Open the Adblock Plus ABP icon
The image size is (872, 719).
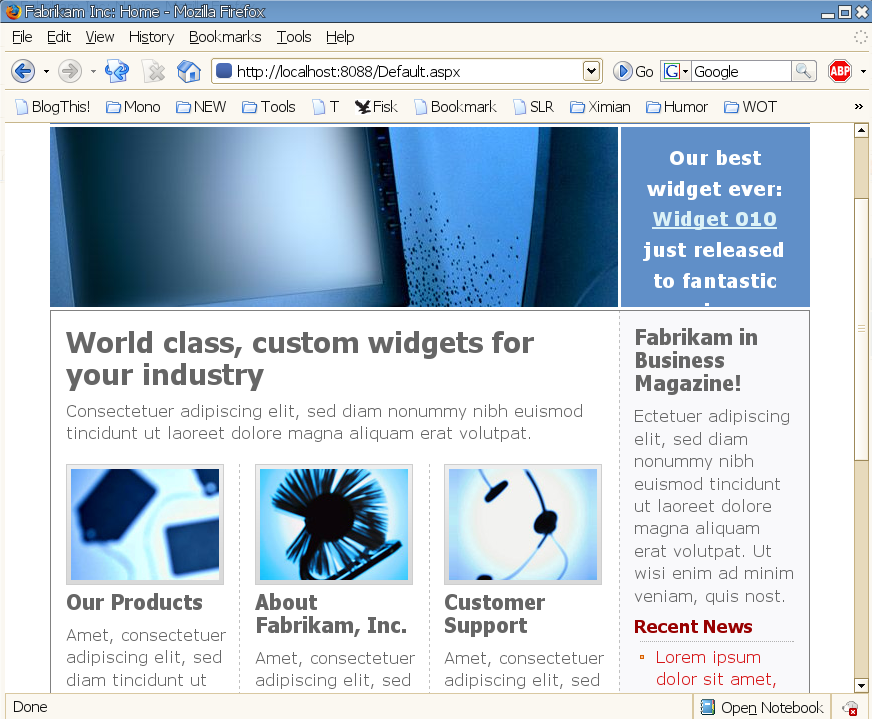[x=840, y=71]
